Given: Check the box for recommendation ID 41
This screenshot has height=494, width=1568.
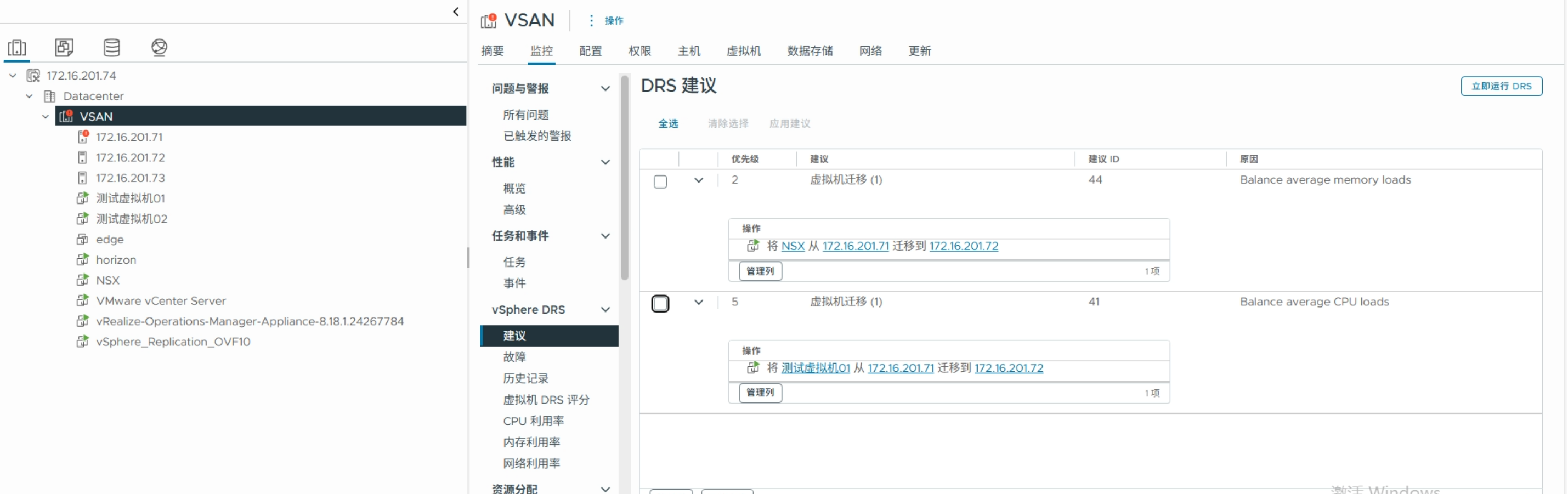Looking at the screenshot, I should [660, 303].
